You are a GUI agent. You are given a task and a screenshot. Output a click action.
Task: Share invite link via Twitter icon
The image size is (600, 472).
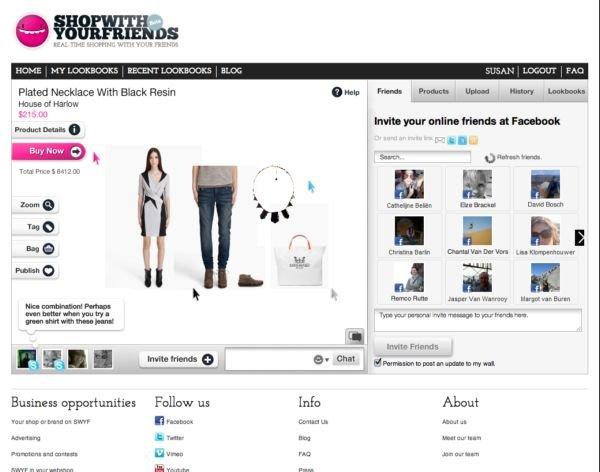452,140
